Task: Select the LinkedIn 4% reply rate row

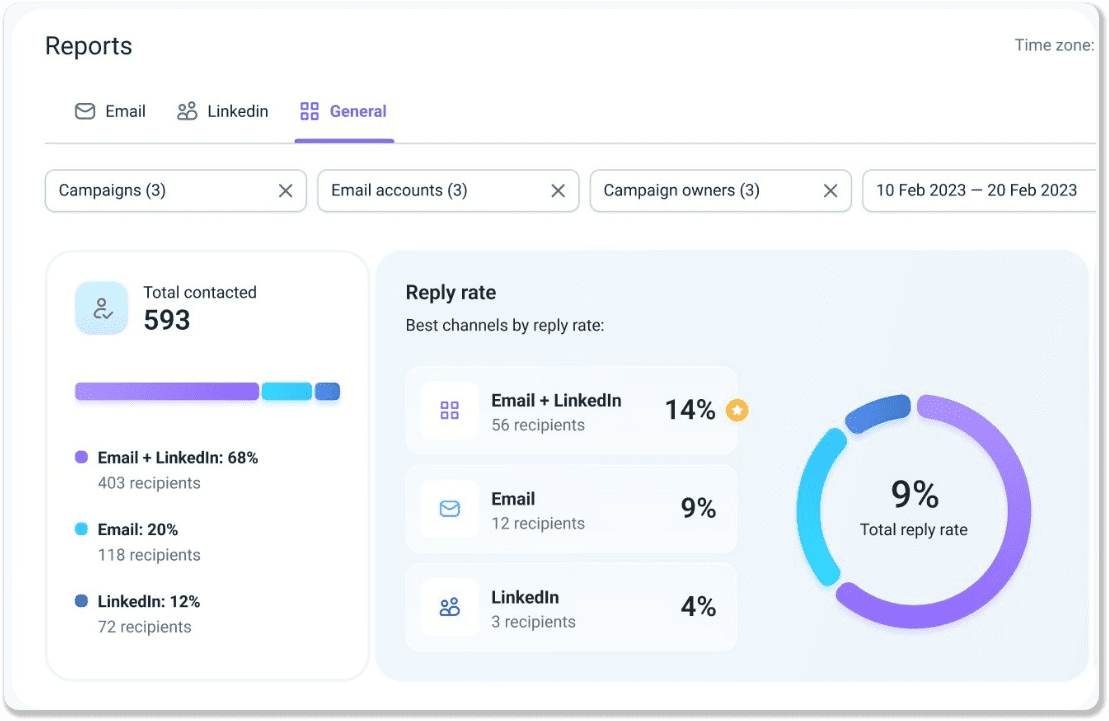Action: (x=571, y=608)
